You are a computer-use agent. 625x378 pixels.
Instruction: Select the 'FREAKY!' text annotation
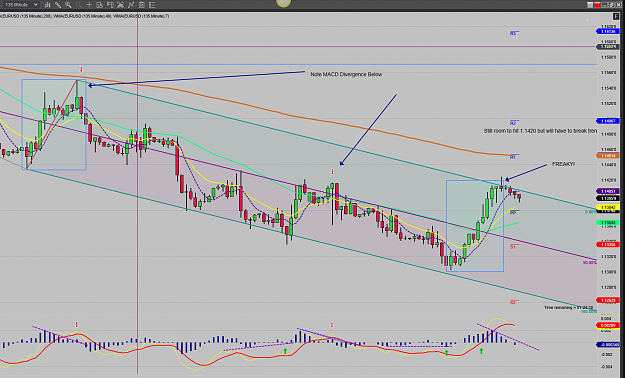click(x=563, y=164)
